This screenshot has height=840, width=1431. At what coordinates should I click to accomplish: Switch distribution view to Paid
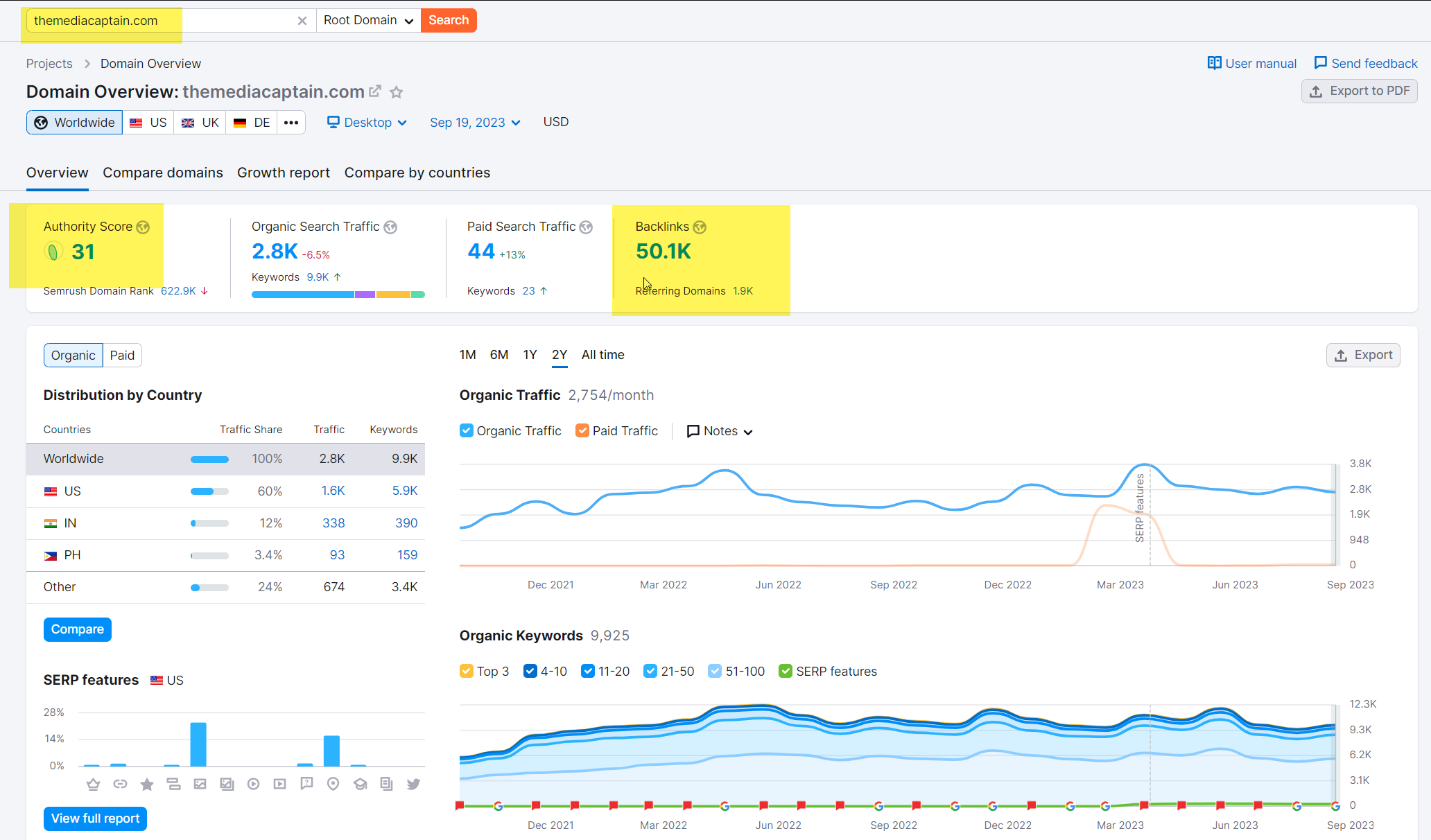tap(123, 356)
